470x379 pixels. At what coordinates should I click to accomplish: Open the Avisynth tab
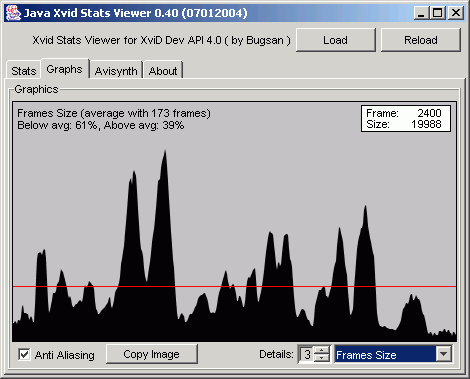116,71
